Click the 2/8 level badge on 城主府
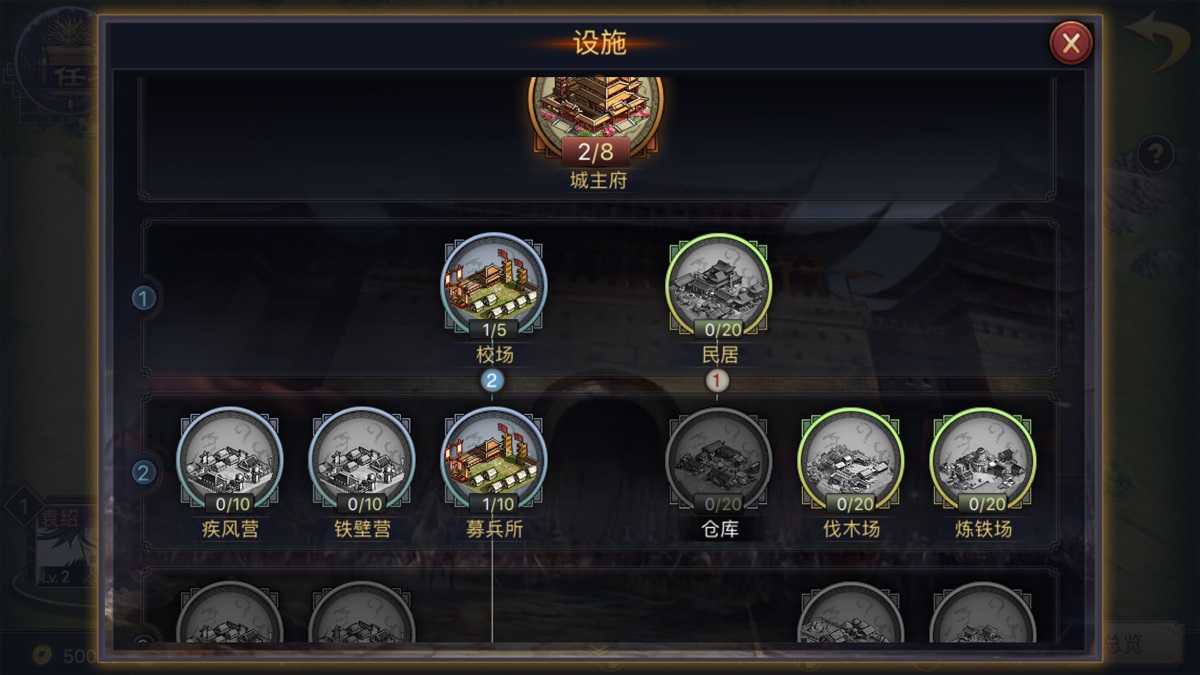 [596, 152]
